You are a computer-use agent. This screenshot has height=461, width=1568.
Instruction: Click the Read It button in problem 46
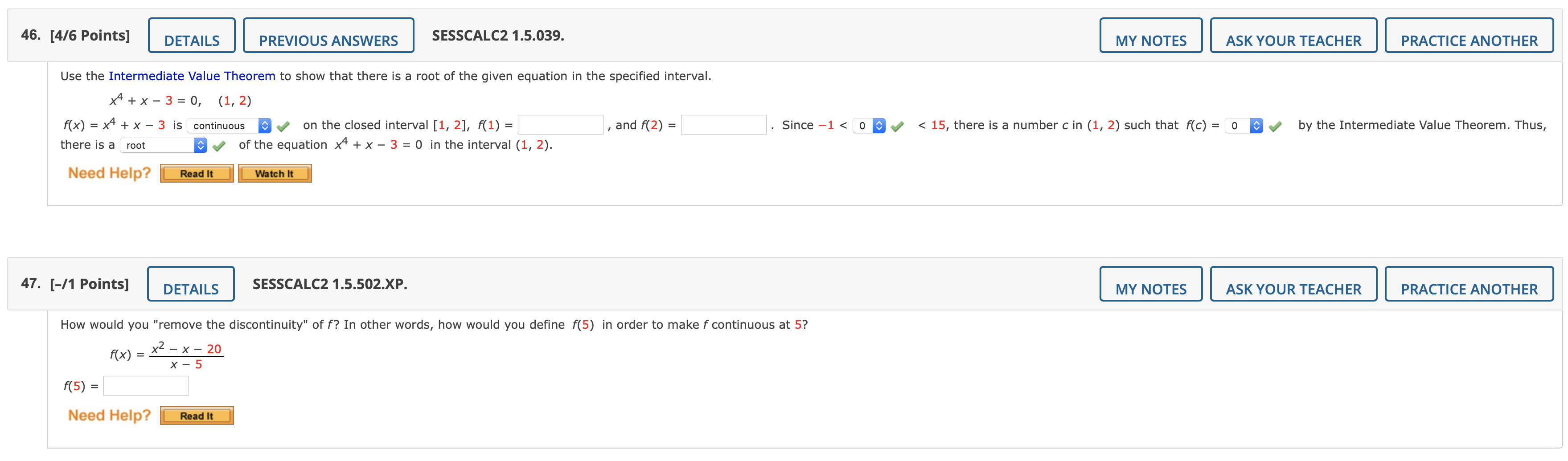pyautogui.click(x=196, y=173)
